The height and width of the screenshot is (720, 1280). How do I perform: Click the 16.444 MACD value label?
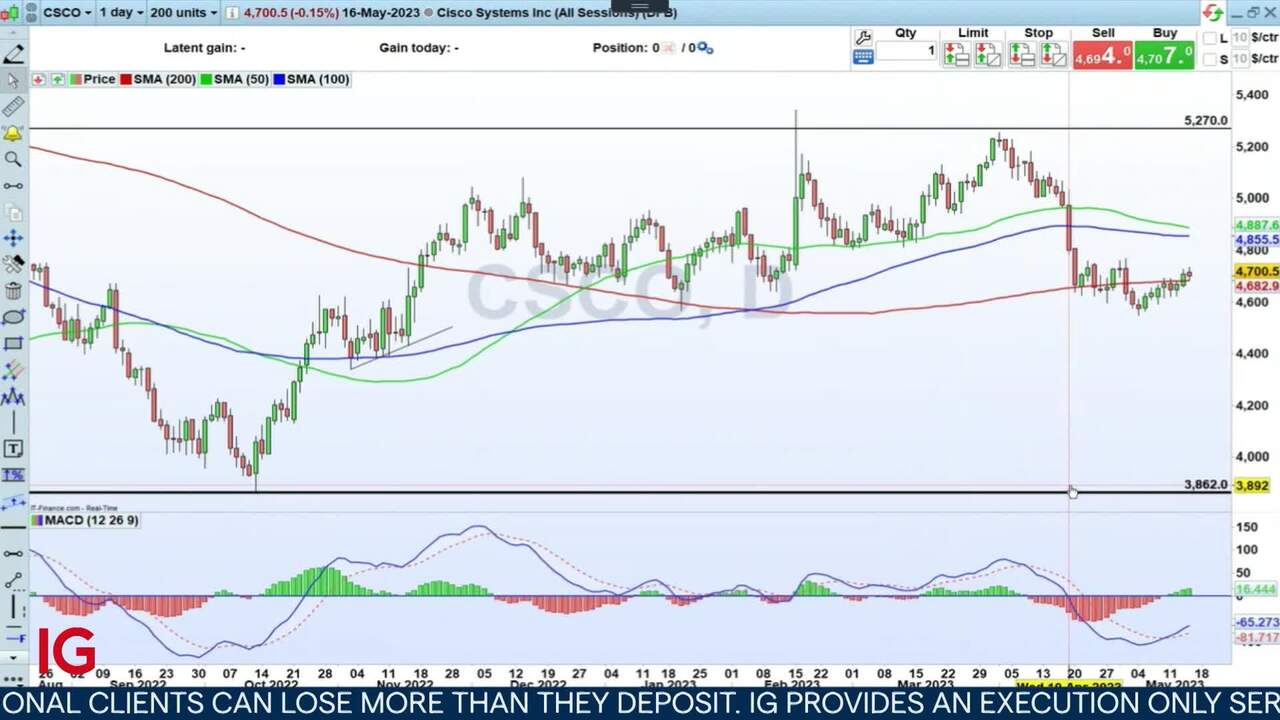(1257, 590)
